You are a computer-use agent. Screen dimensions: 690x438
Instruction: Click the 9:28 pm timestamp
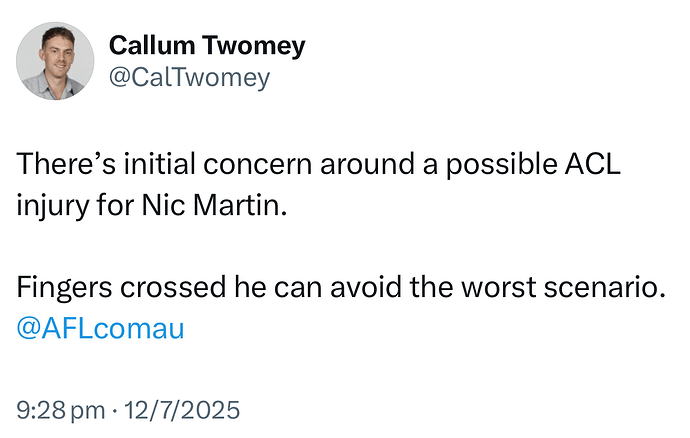pyautogui.click(x=61, y=410)
